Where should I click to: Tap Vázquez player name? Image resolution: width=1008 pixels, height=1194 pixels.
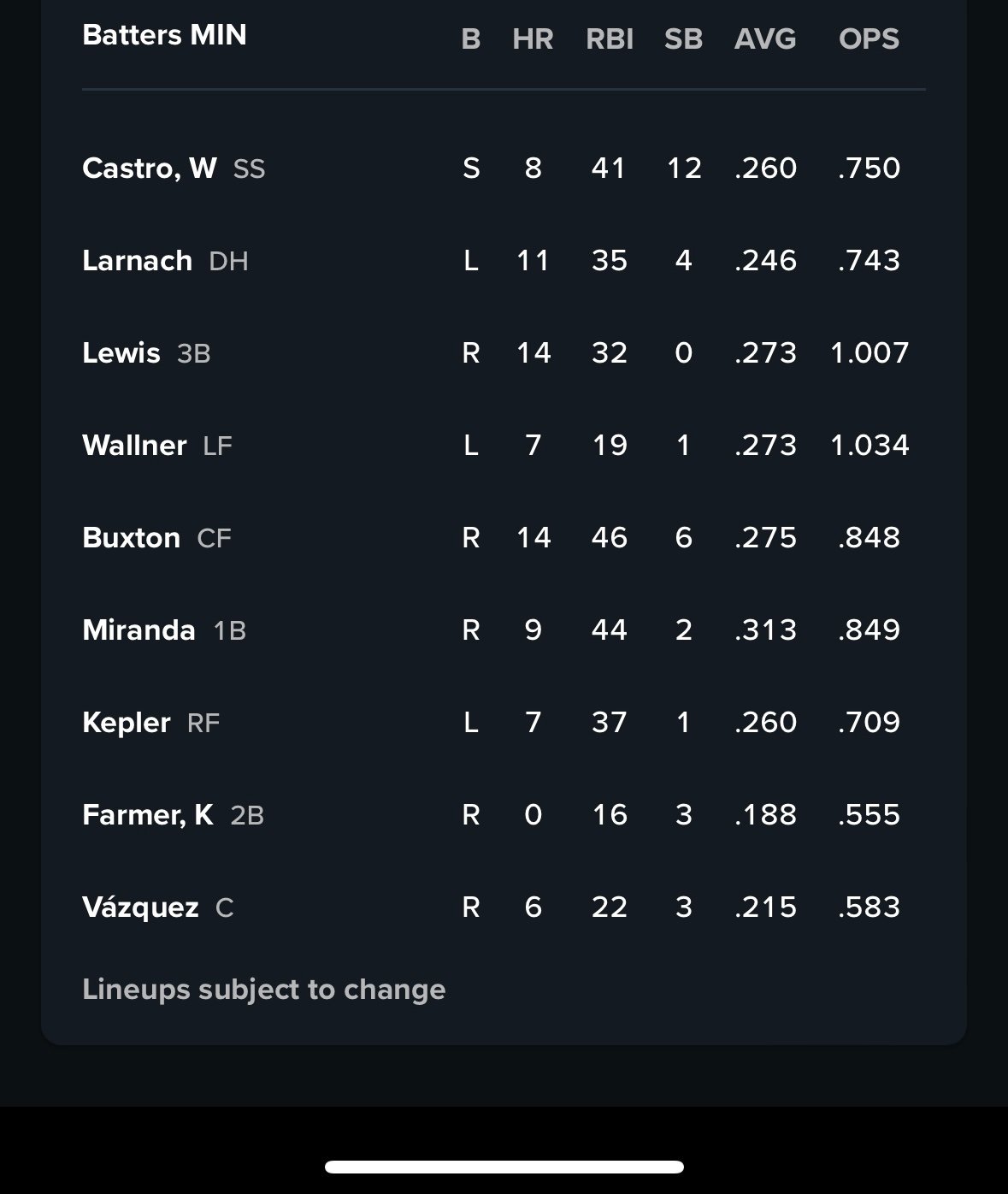[x=140, y=907]
